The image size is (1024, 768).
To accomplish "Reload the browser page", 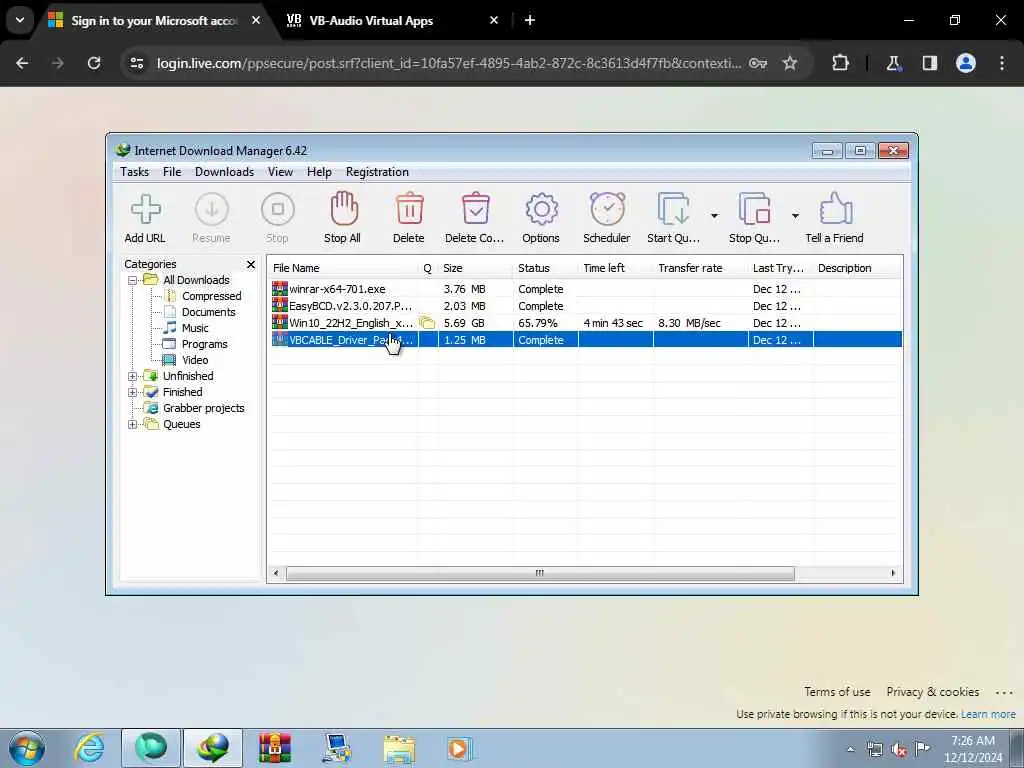I will (94, 63).
